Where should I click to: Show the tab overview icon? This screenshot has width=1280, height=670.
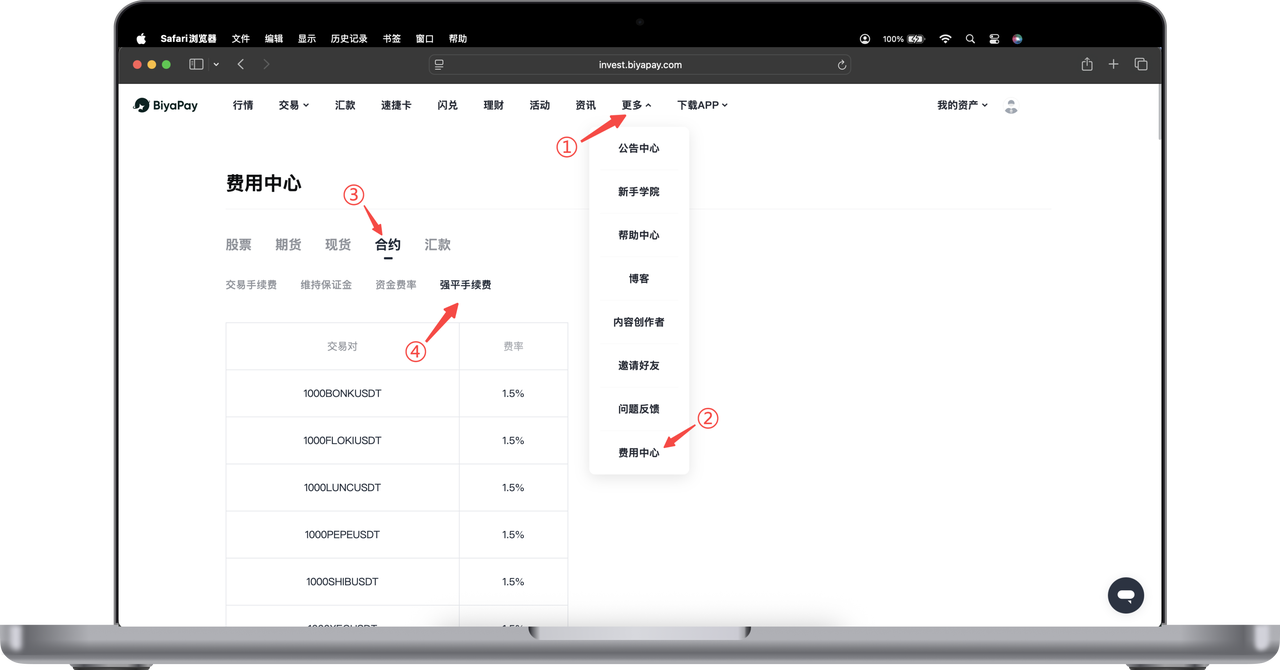(x=1140, y=64)
